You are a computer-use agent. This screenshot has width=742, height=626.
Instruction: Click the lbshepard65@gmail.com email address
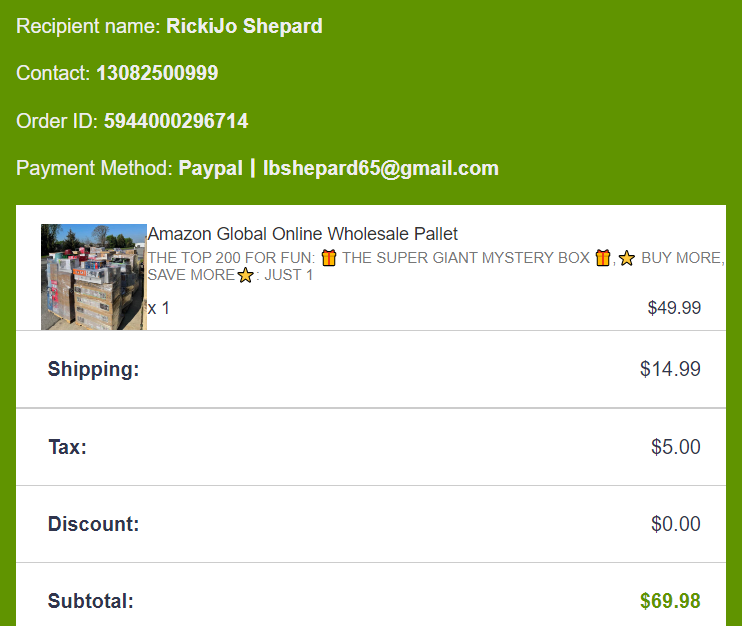(x=381, y=168)
